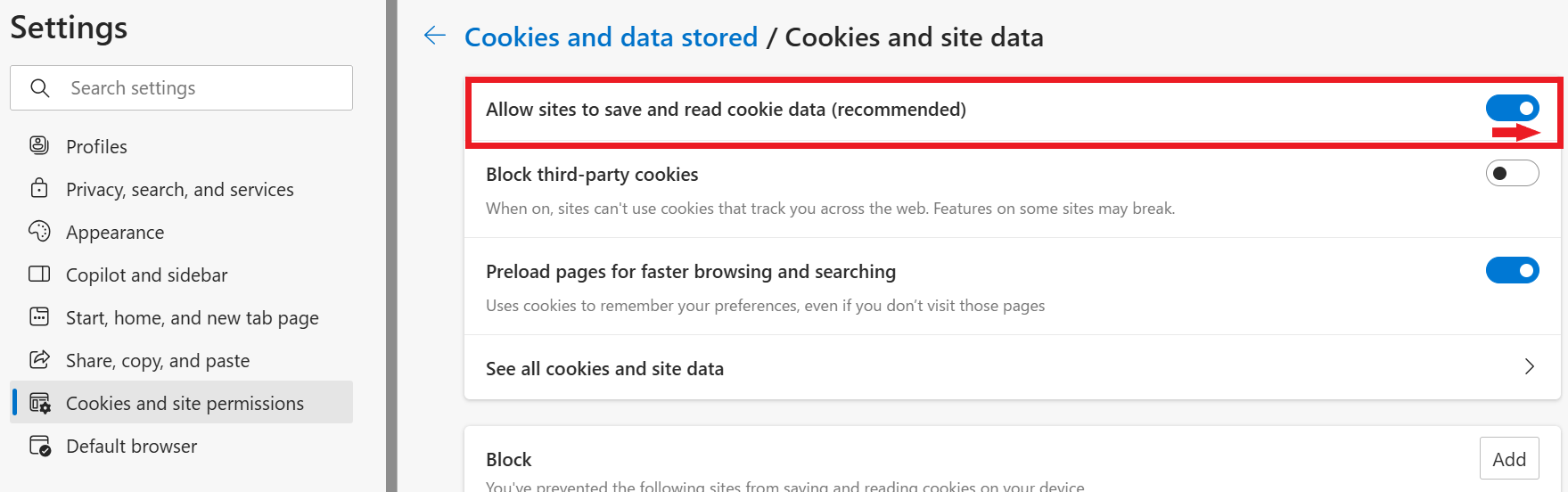Expand See all cookies and site data chevron

coord(1529,366)
